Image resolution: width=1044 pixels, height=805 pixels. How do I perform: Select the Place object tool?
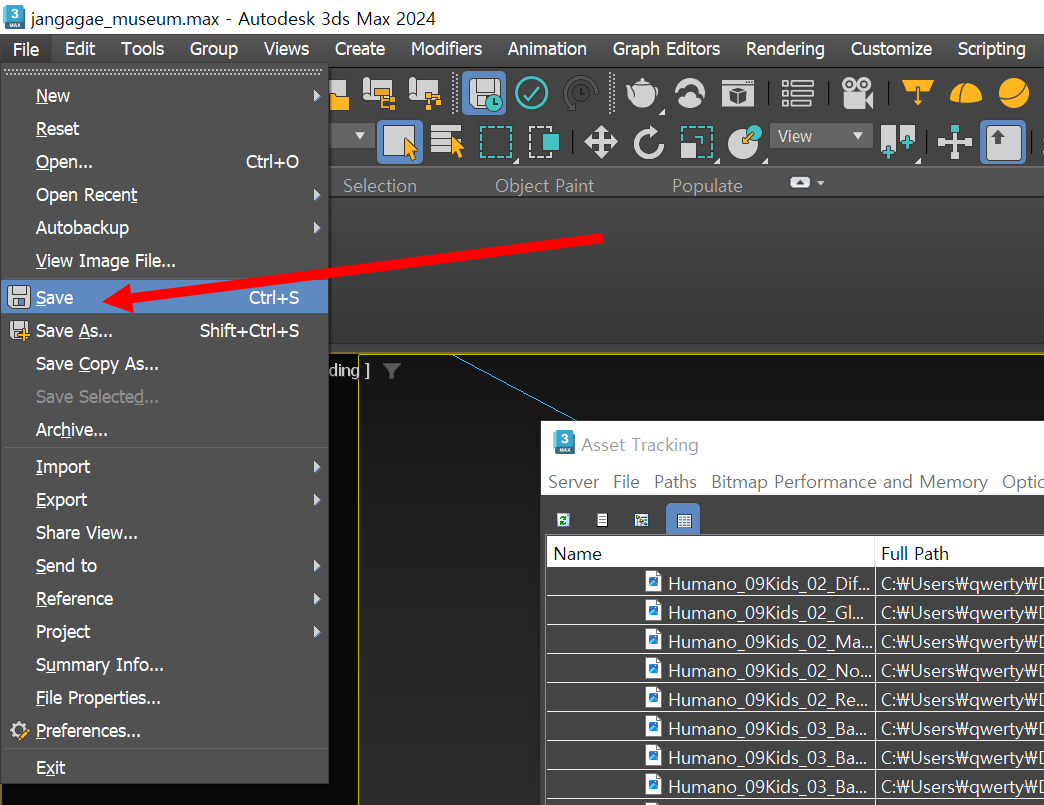point(744,142)
